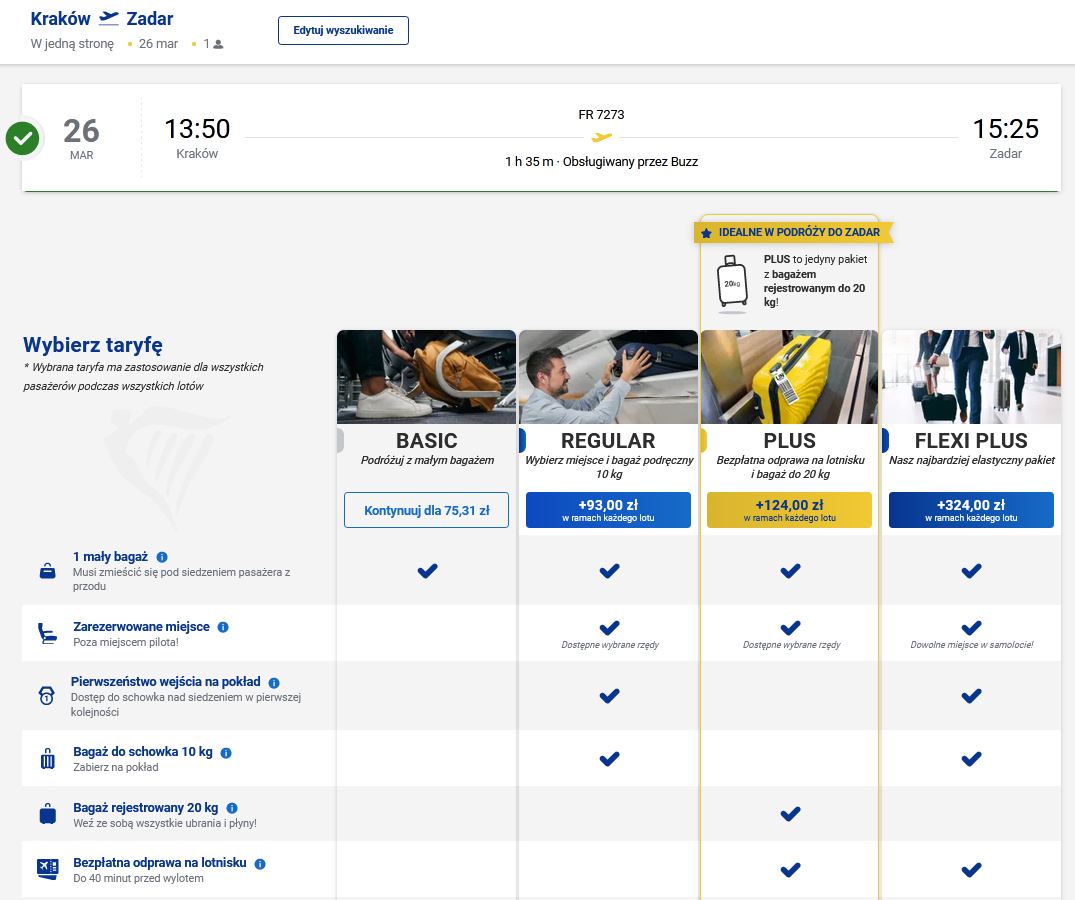Click the PLUS fare yellow suitcase image

789,377
